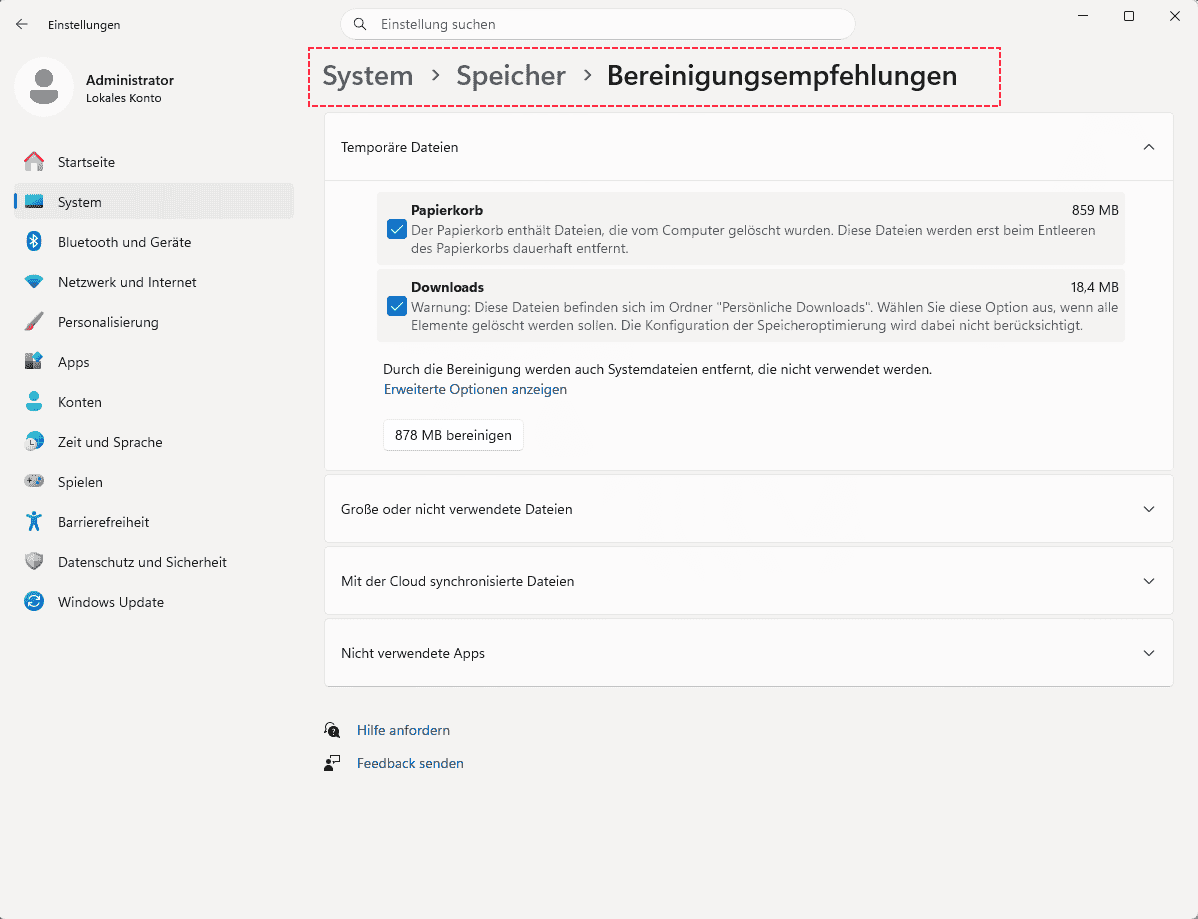Open Netzwerk und Internet settings
Image resolution: width=1198 pixels, height=919 pixels.
click(x=154, y=282)
